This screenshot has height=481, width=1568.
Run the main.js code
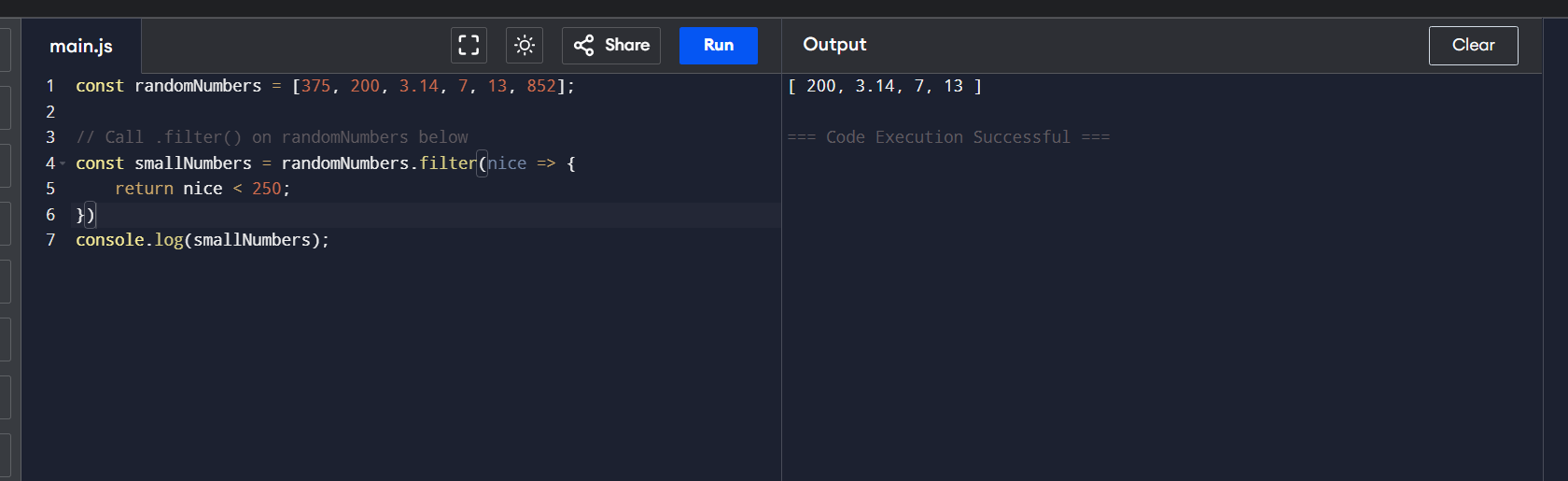click(x=718, y=45)
